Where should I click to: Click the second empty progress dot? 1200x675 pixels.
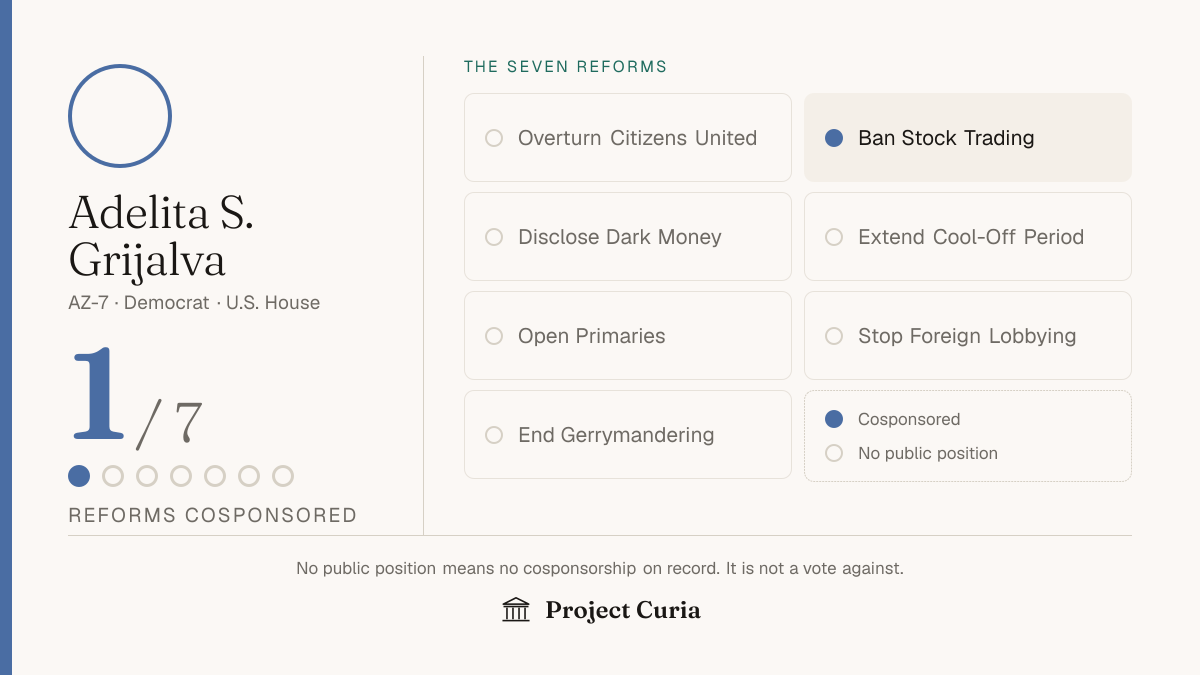(147, 476)
